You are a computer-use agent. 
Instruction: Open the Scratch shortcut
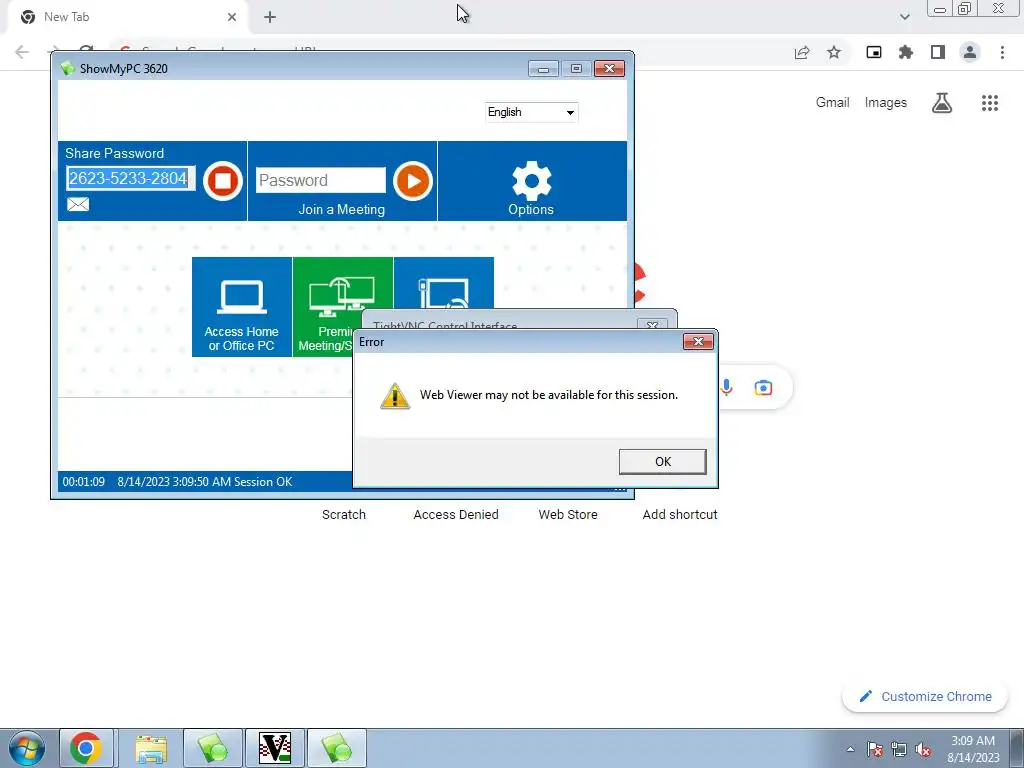(x=344, y=515)
